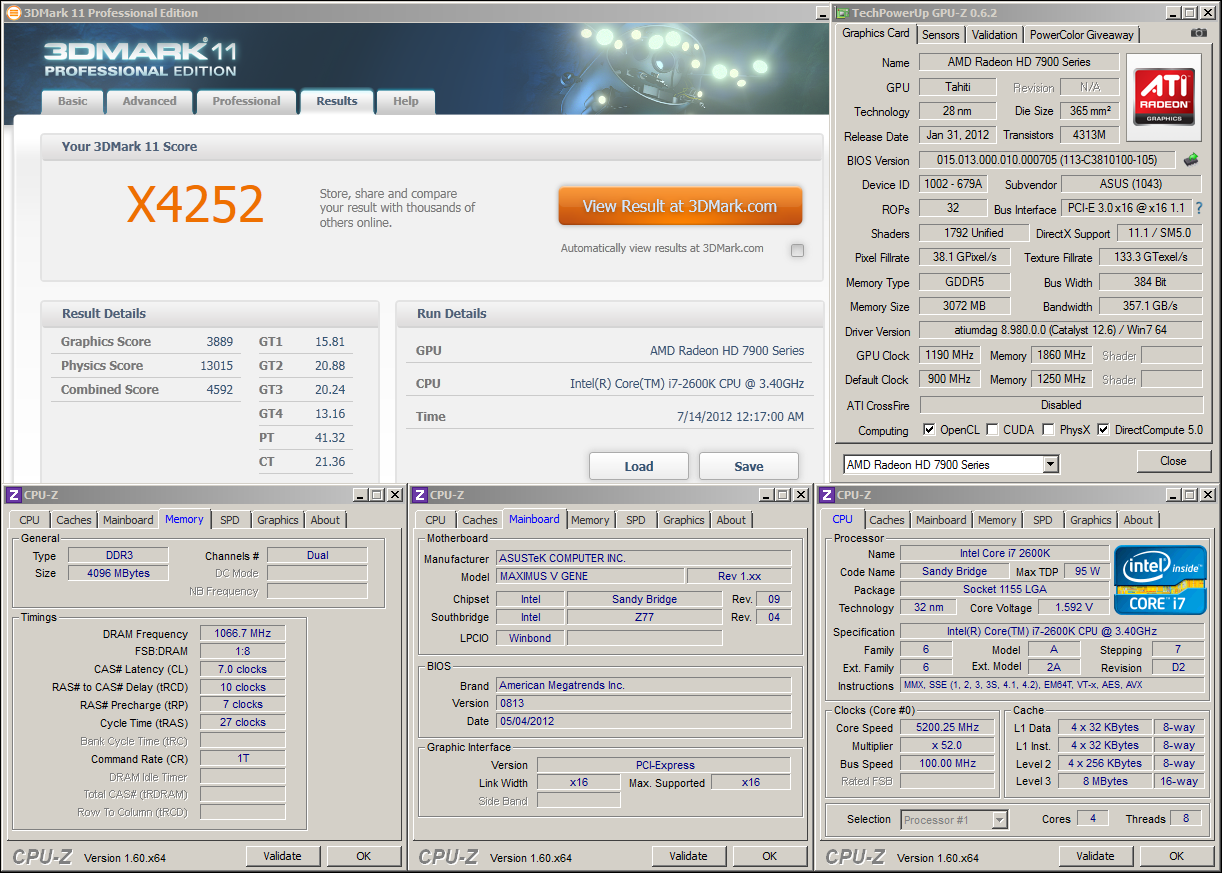Click the Combined Score 4592 value
The height and width of the screenshot is (873, 1222).
220,390
